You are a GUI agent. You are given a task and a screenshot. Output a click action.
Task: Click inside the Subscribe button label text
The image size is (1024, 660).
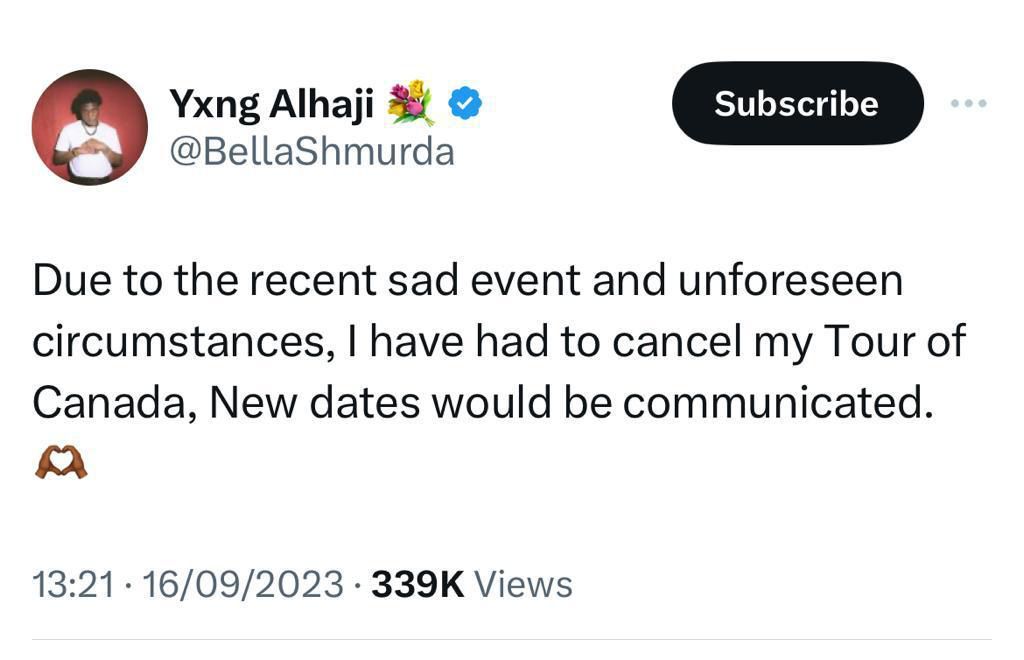coord(797,103)
